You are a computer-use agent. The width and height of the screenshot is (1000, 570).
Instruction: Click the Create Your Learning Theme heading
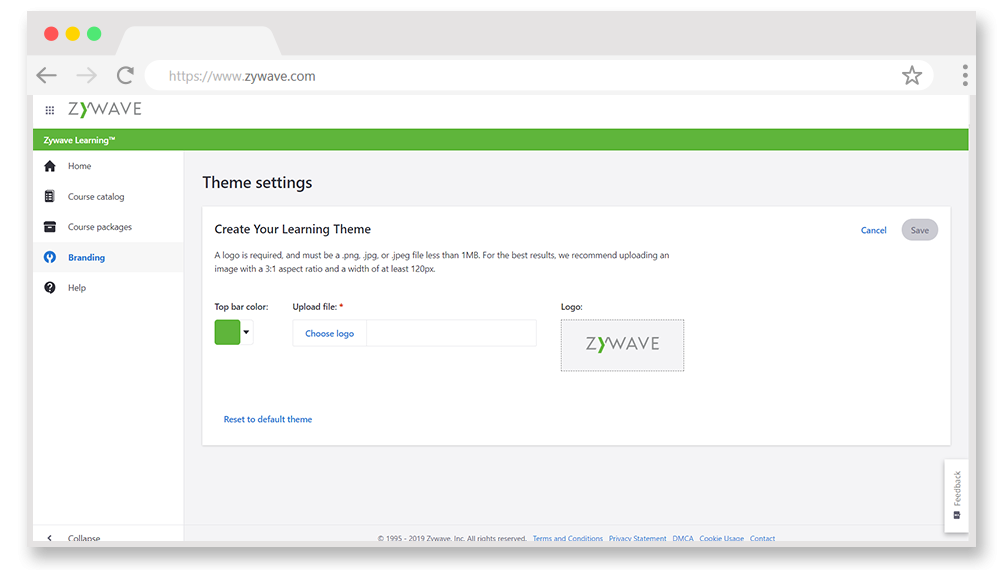[x=292, y=229]
